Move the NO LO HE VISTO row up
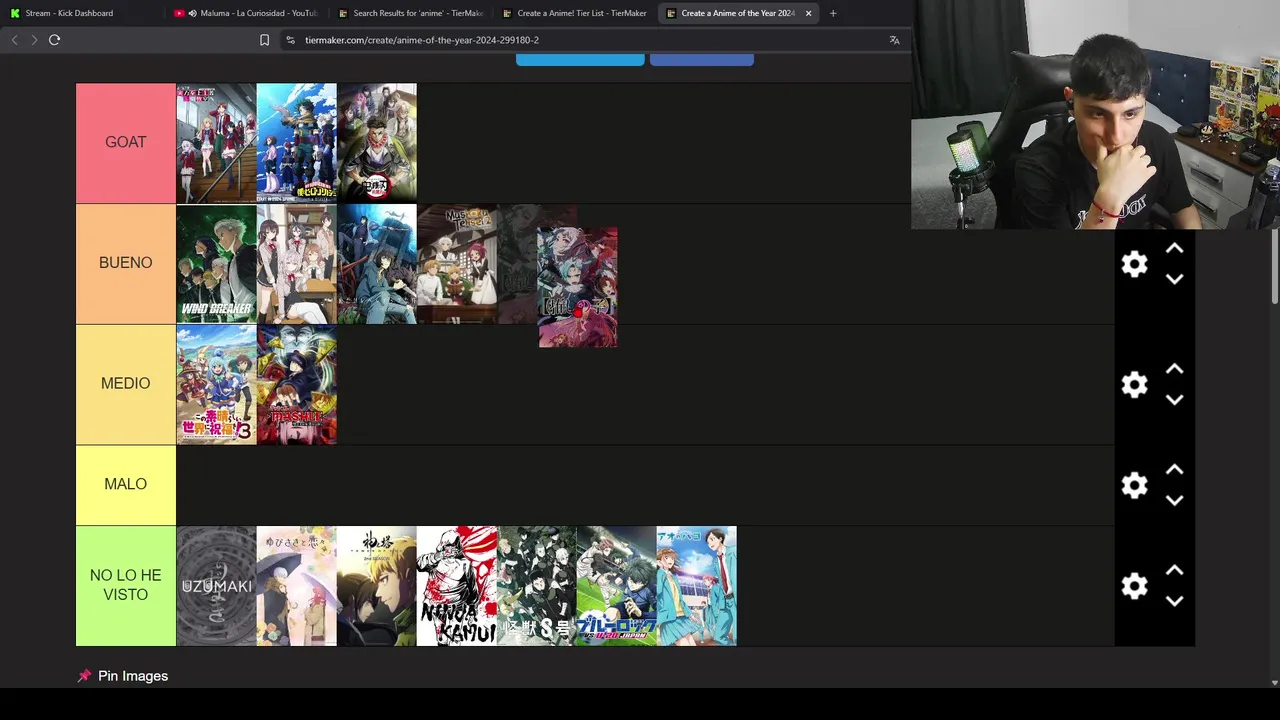This screenshot has height=720, width=1280. pos(1174,571)
